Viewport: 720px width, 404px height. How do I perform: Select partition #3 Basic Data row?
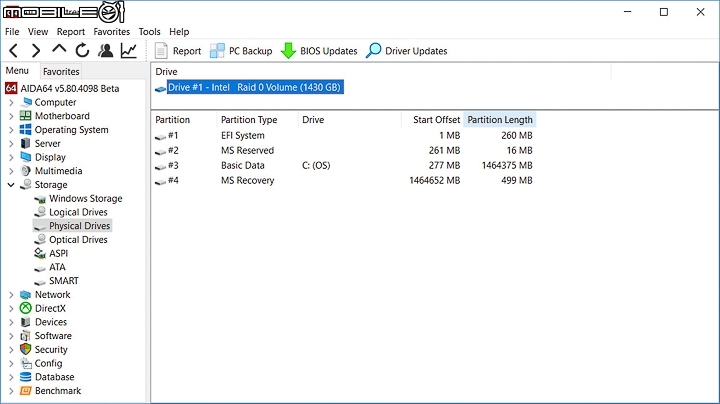pyautogui.click(x=344, y=165)
